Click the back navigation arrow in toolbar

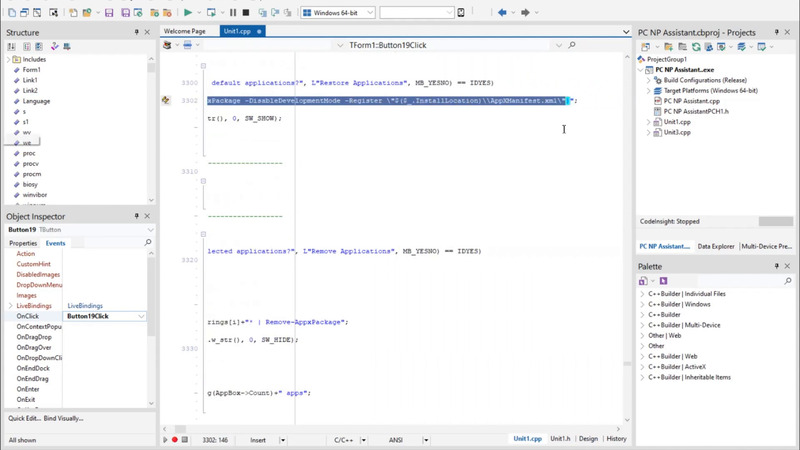click(x=502, y=13)
